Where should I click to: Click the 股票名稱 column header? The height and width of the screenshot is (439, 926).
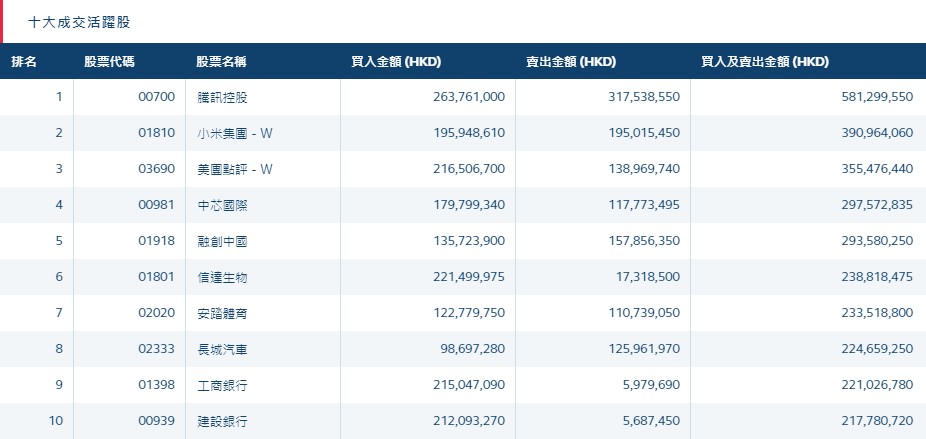221,61
